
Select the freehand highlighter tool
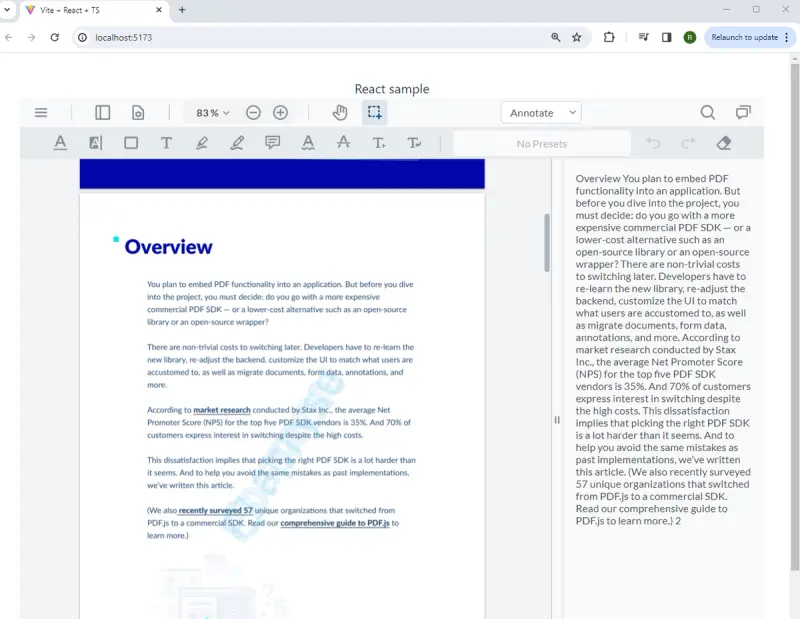(x=202, y=143)
